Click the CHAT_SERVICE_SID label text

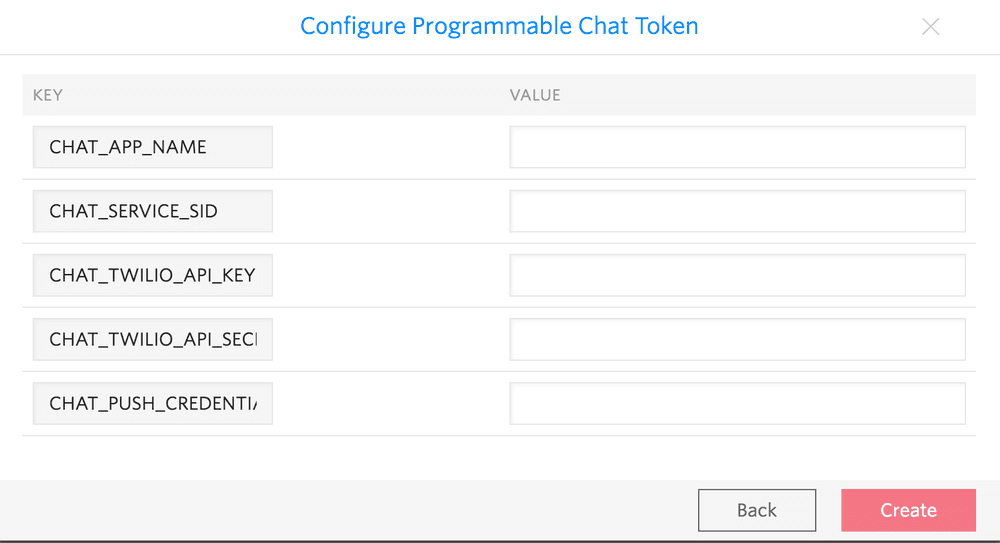point(133,211)
